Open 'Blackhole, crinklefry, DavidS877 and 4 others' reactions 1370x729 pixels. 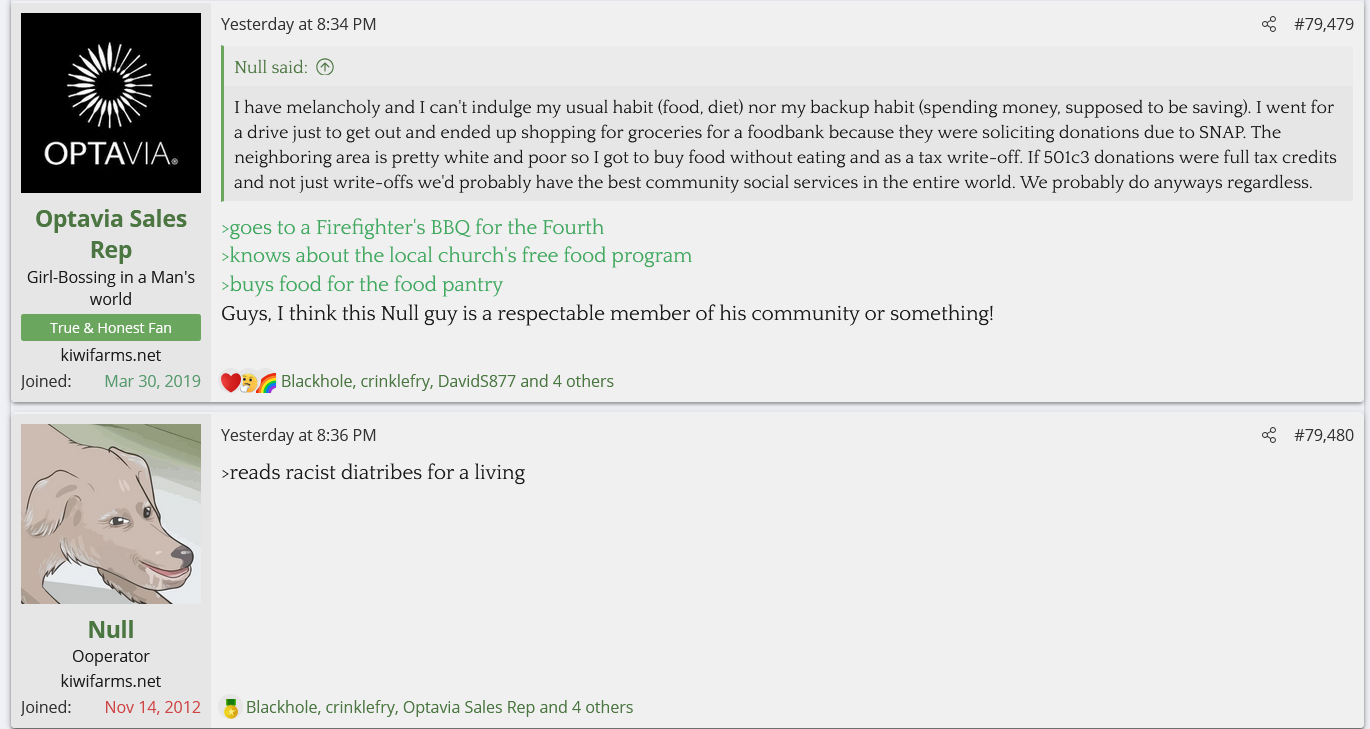pyautogui.click(x=447, y=381)
